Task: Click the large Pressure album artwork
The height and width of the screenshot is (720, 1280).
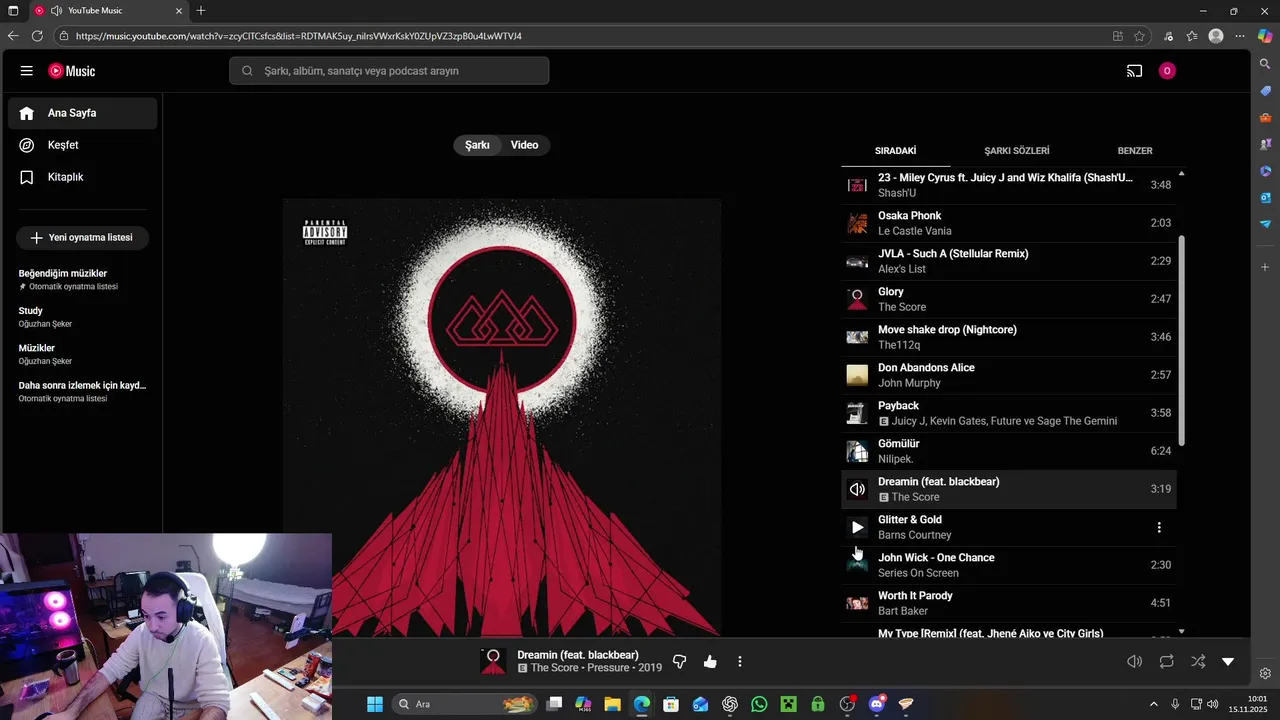Action: 502,417
